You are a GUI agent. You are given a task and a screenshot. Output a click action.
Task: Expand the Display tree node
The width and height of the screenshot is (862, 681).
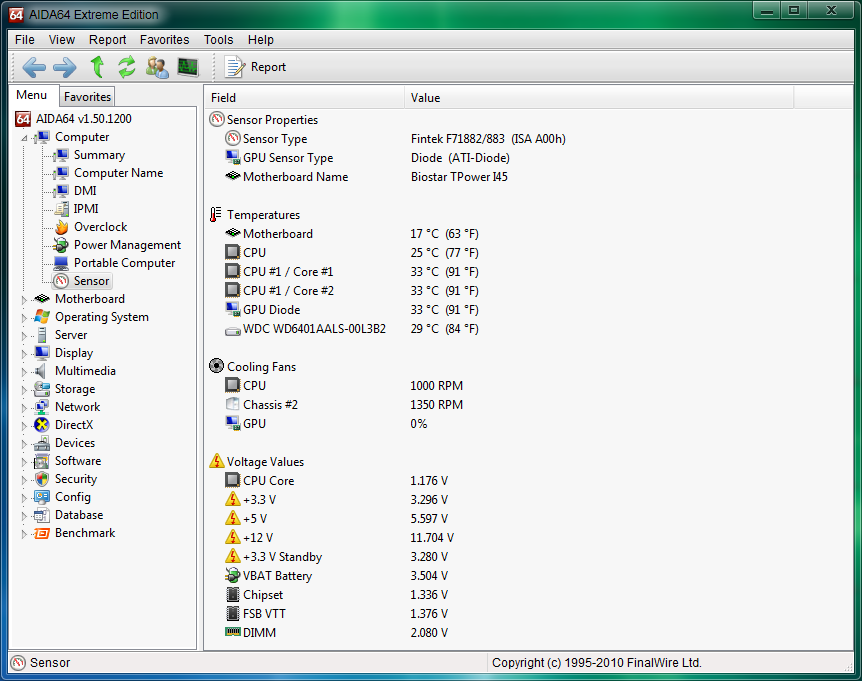(x=24, y=354)
